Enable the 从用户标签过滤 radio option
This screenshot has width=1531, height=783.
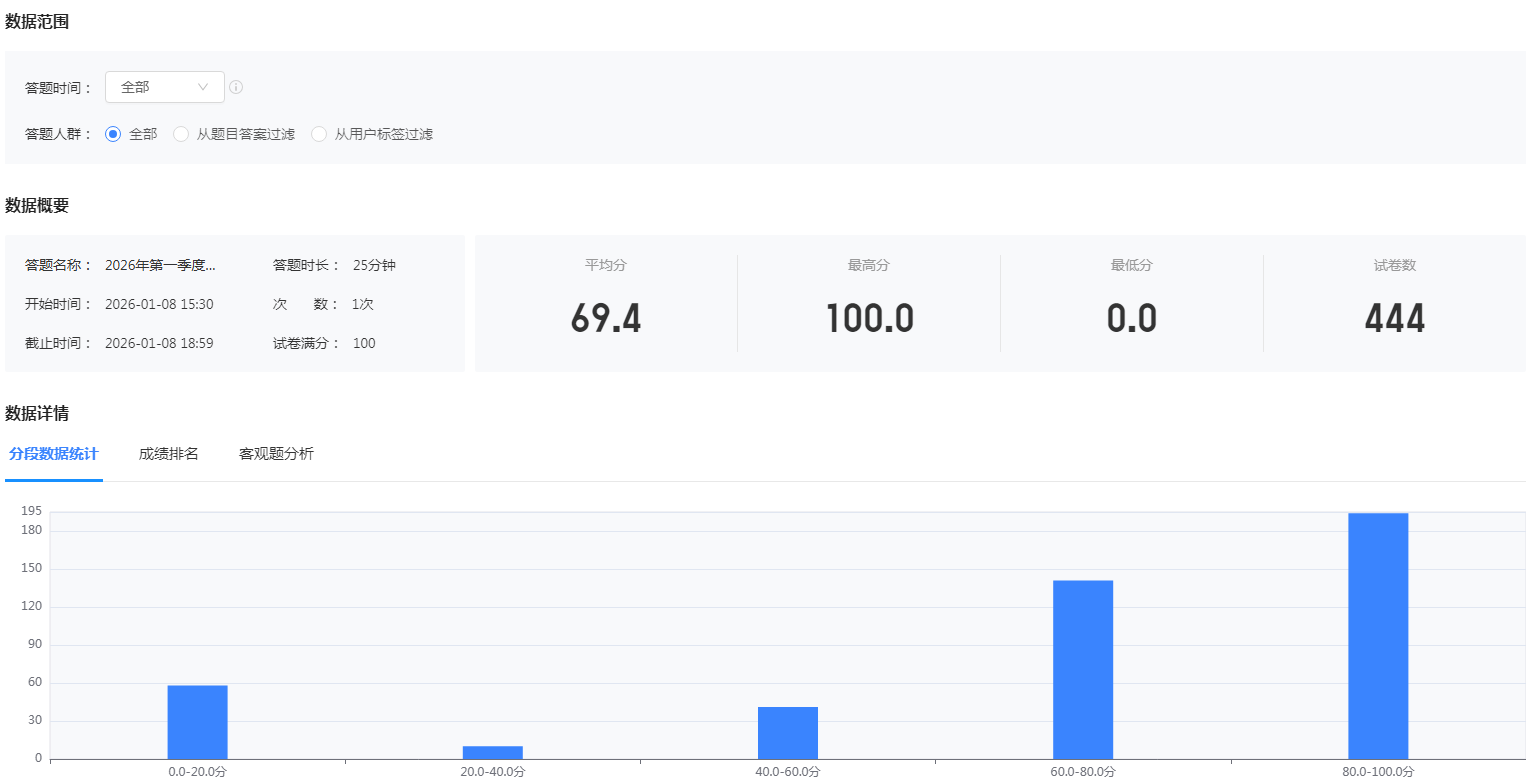(x=319, y=134)
